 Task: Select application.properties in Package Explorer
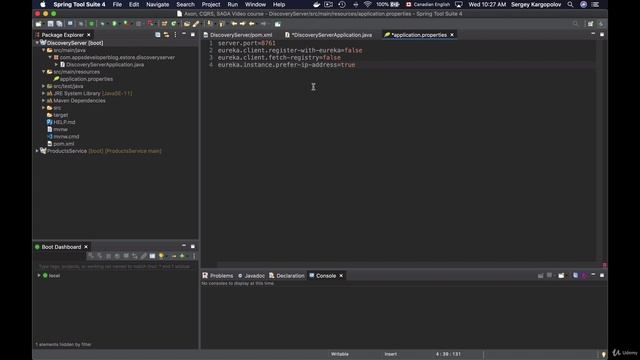[x=86, y=79]
